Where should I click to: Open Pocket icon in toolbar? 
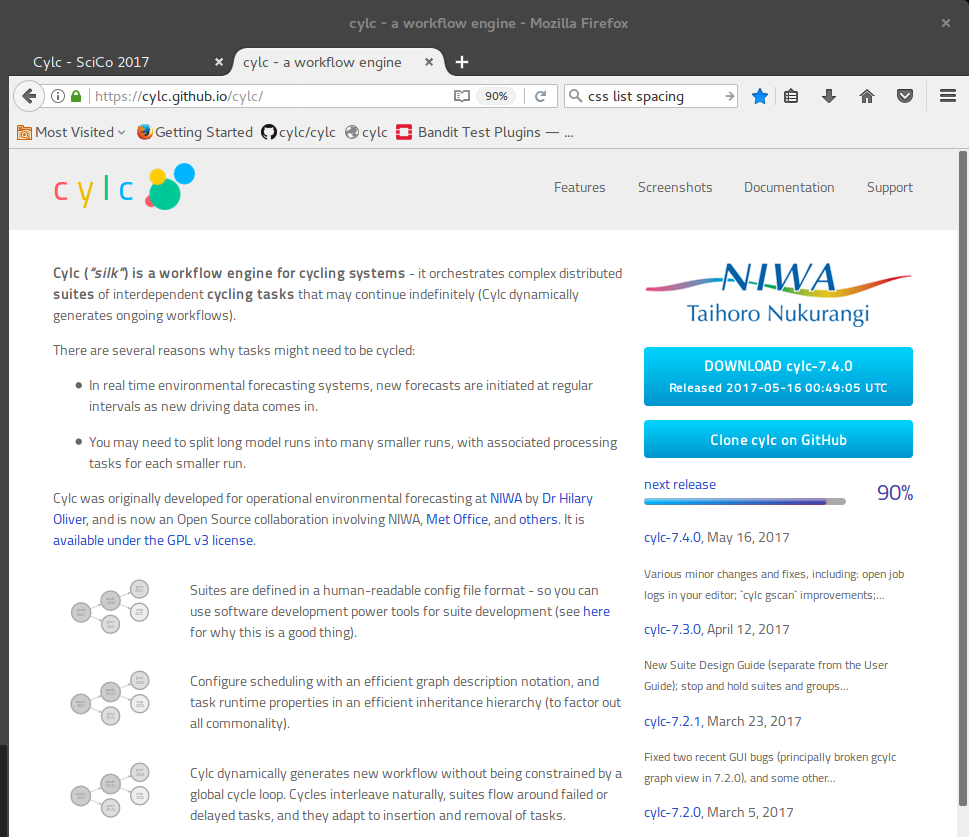pyautogui.click(x=905, y=96)
